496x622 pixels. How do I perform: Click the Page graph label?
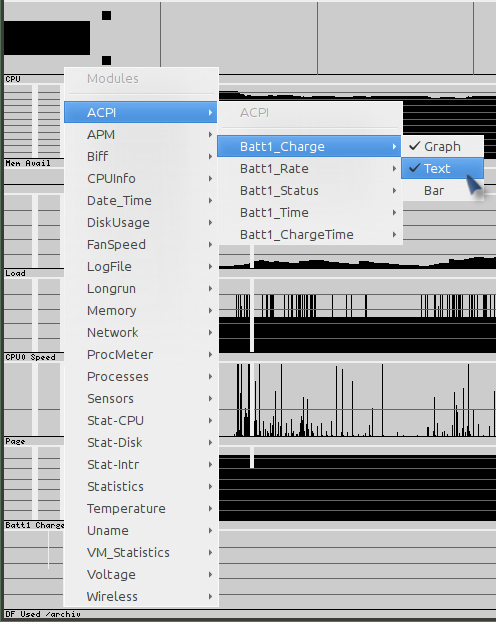pos(15,441)
